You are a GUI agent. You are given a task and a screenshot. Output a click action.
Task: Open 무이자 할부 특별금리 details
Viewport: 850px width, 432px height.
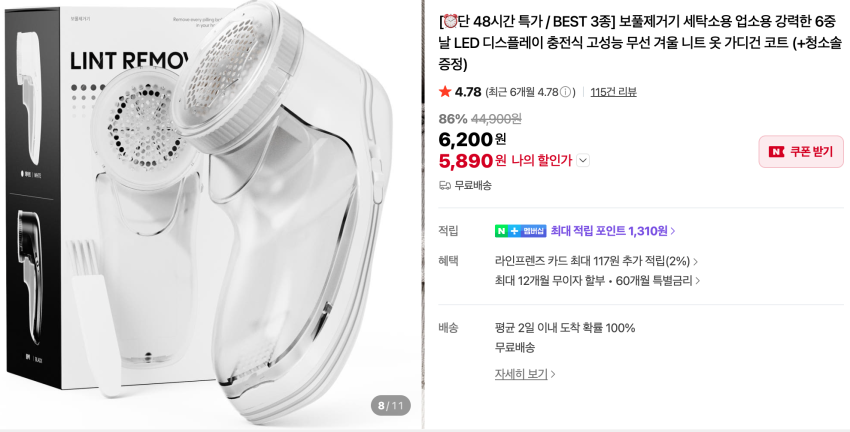[597, 280]
